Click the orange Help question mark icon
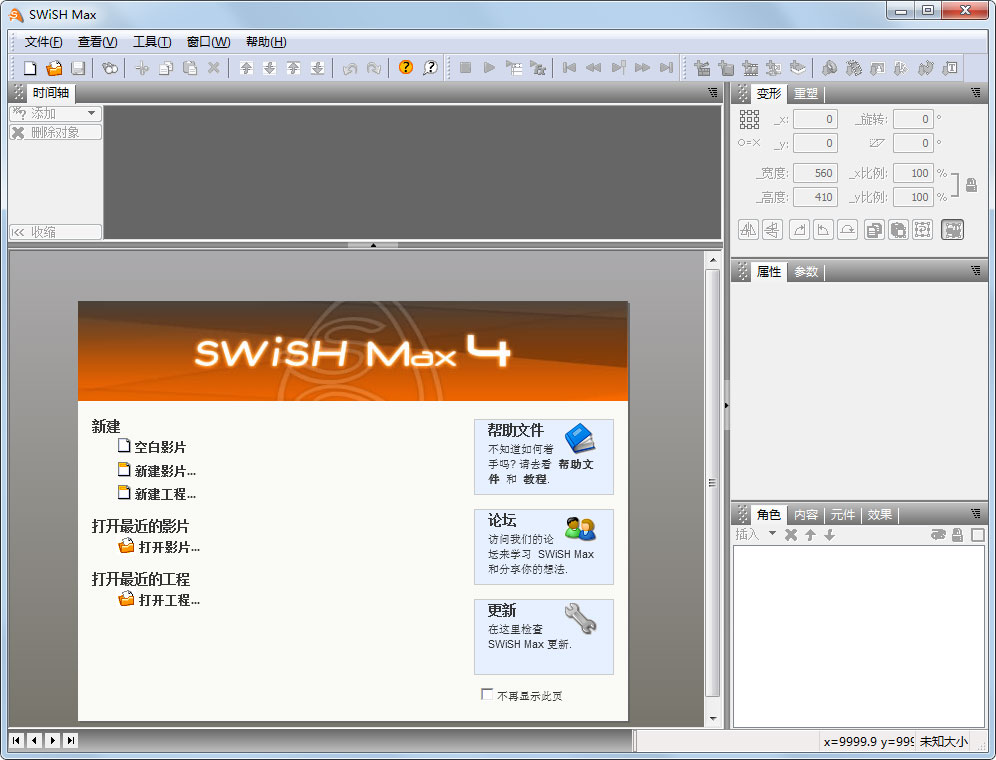The height and width of the screenshot is (760, 996). tap(406, 68)
